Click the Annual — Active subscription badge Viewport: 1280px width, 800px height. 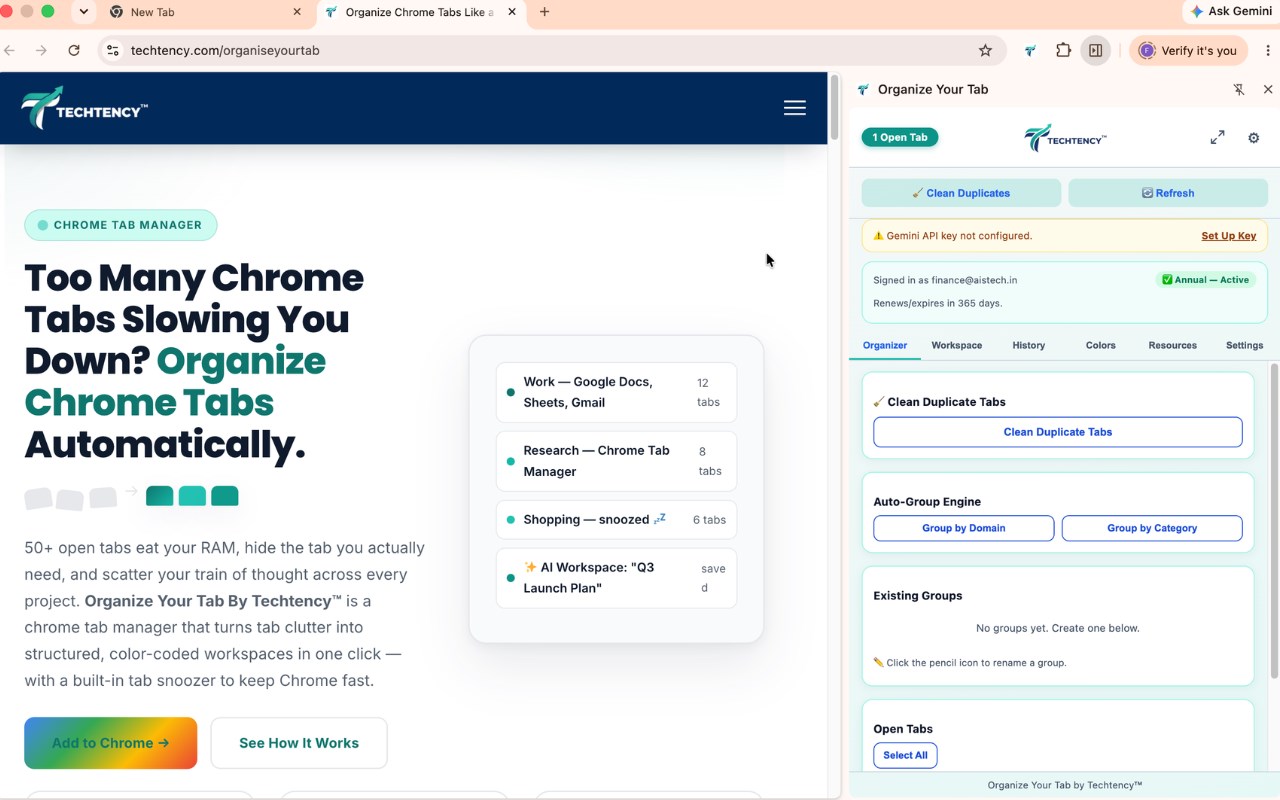tap(1206, 280)
